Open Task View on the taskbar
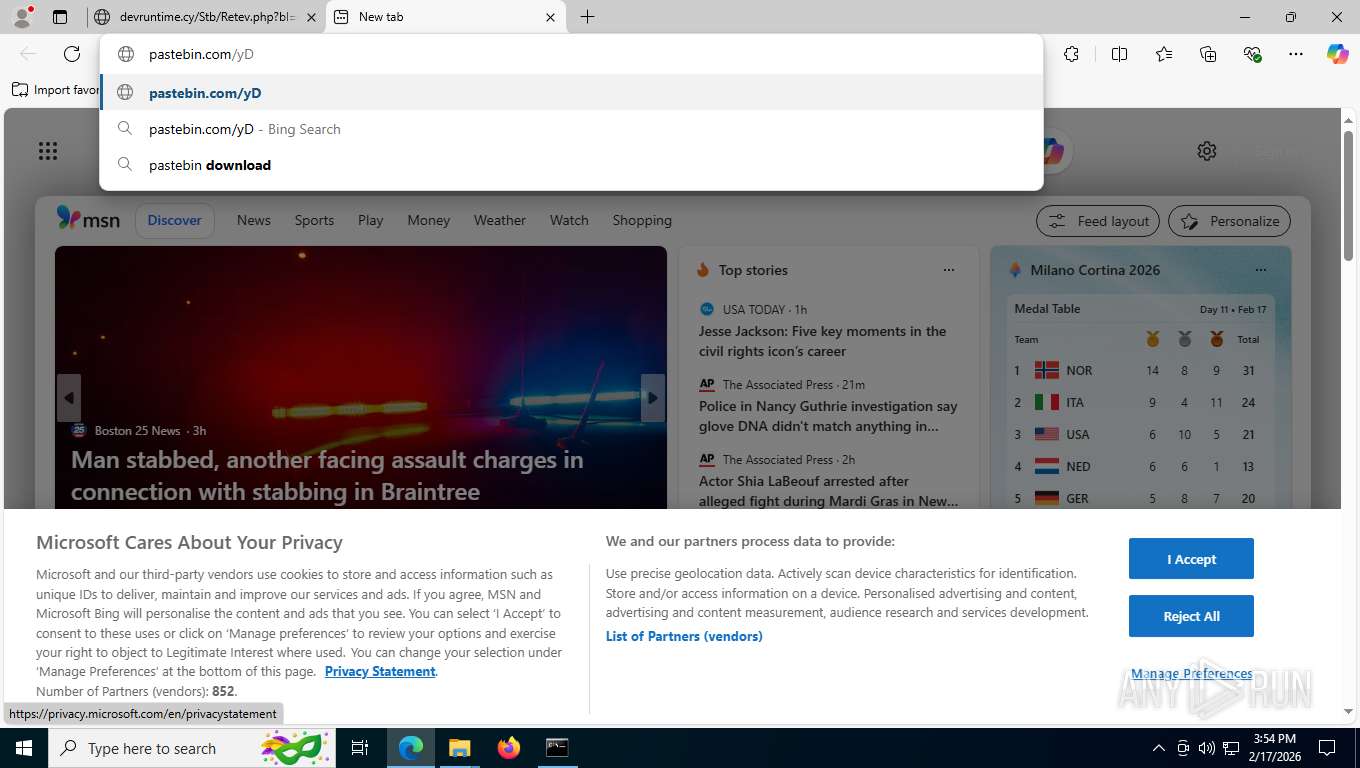The image size is (1360, 768). 360,748
